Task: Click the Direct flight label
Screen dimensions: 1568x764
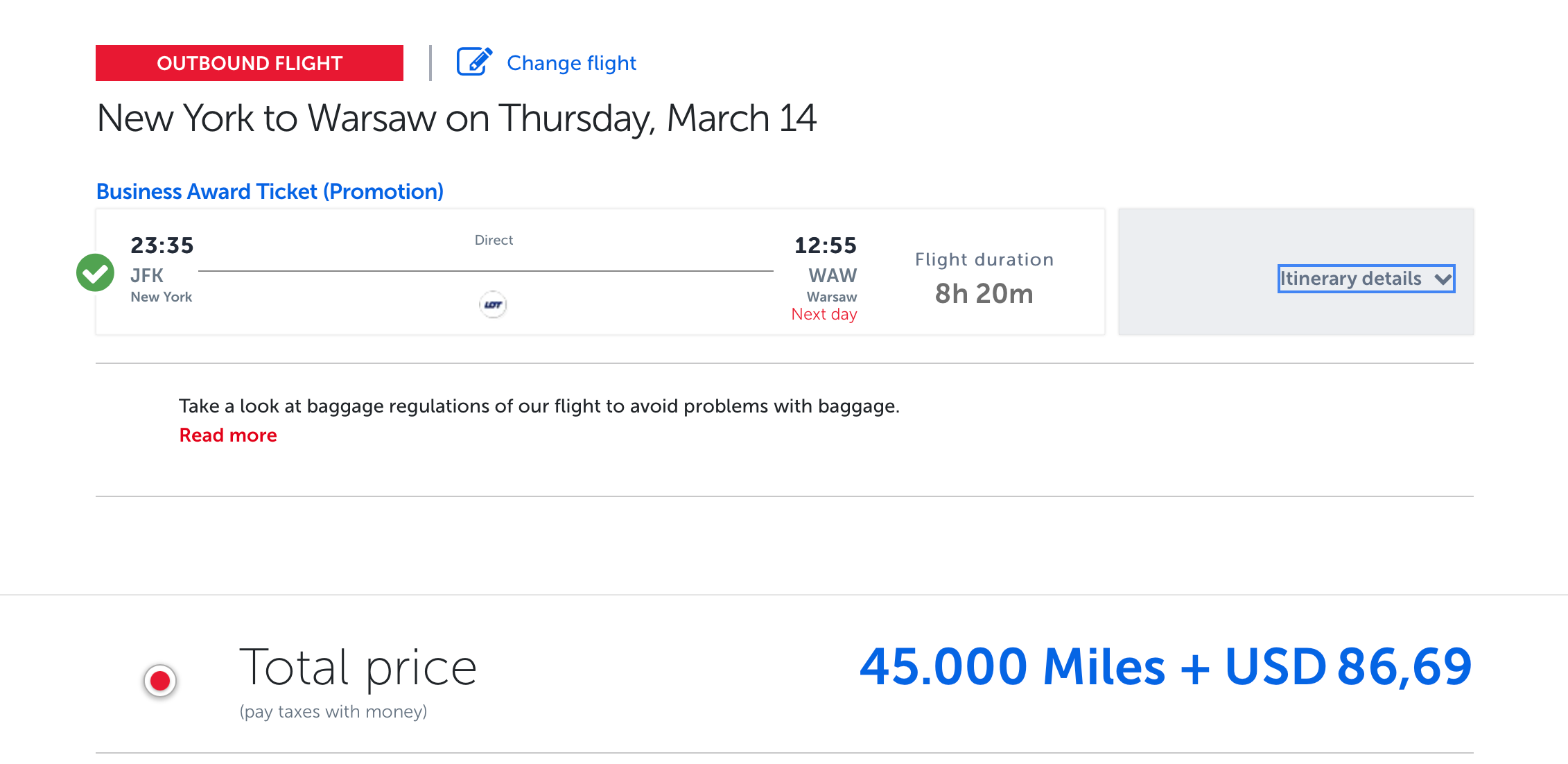Action: click(x=494, y=240)
